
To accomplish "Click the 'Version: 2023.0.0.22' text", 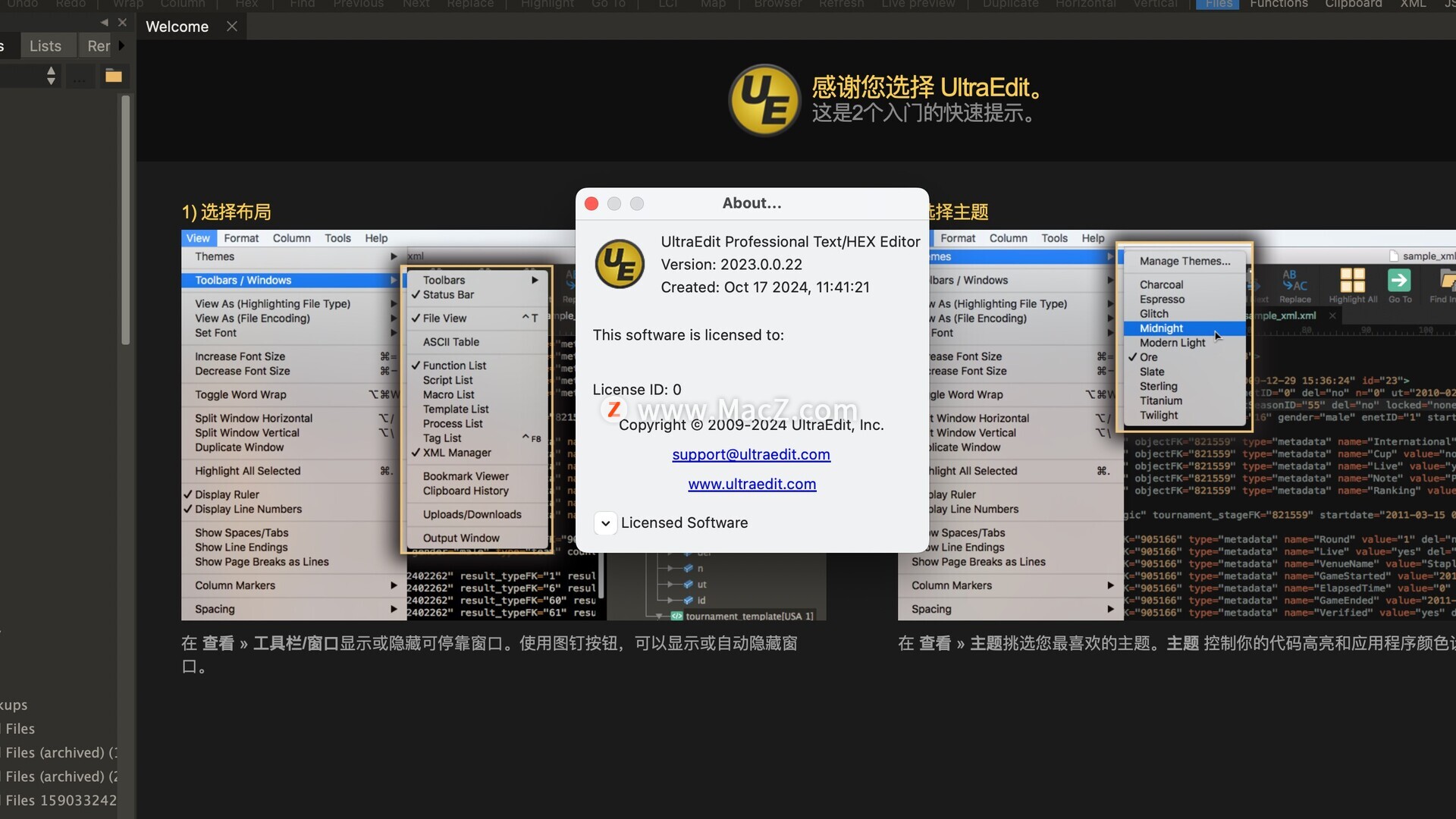I will (x=731, y=265).
